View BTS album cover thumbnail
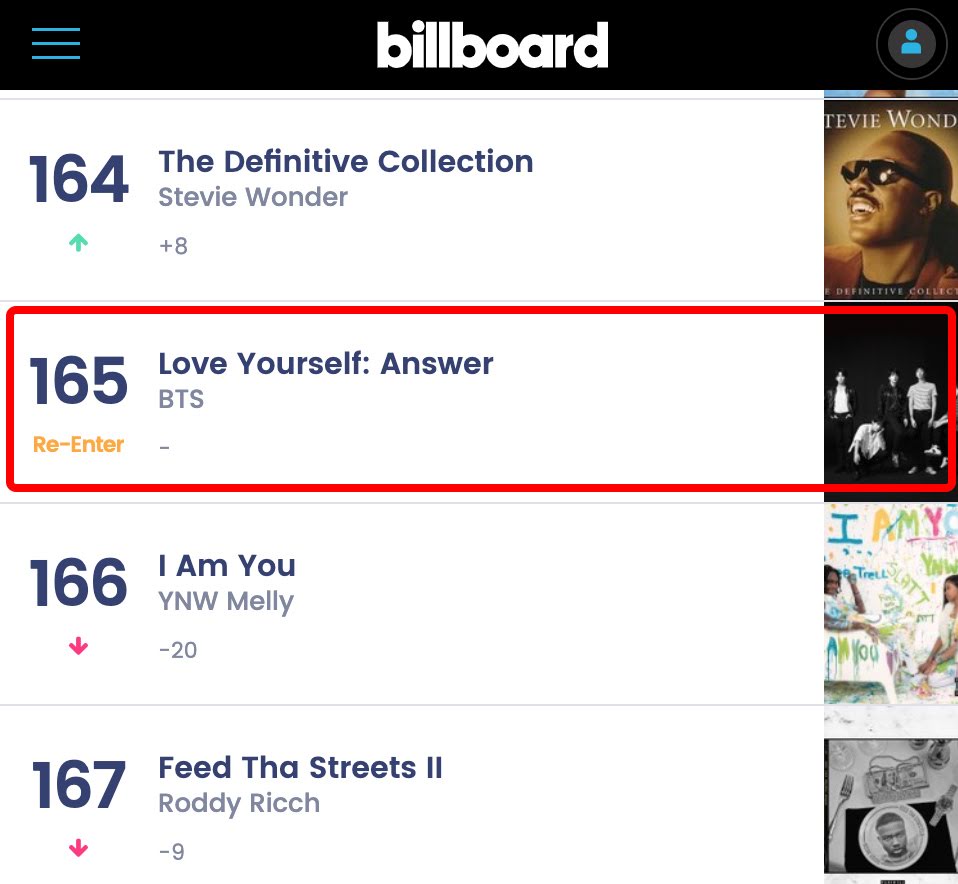958x884 pixels. pyautogui.click(x=887, y=400)
